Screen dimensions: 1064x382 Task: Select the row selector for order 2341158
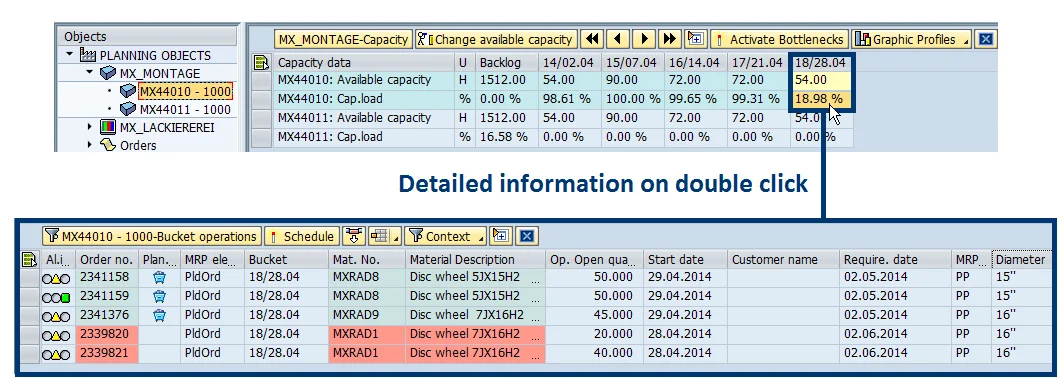click(x=30, y=278)
